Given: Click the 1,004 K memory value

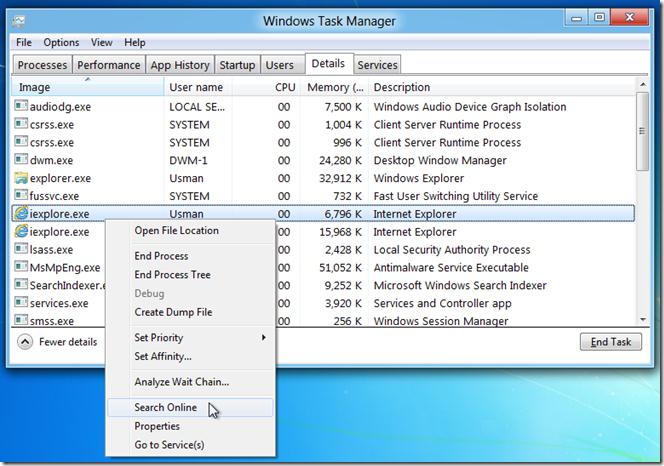Looking at the screenshot, I should pyautogui.click(x=343, y=125).
